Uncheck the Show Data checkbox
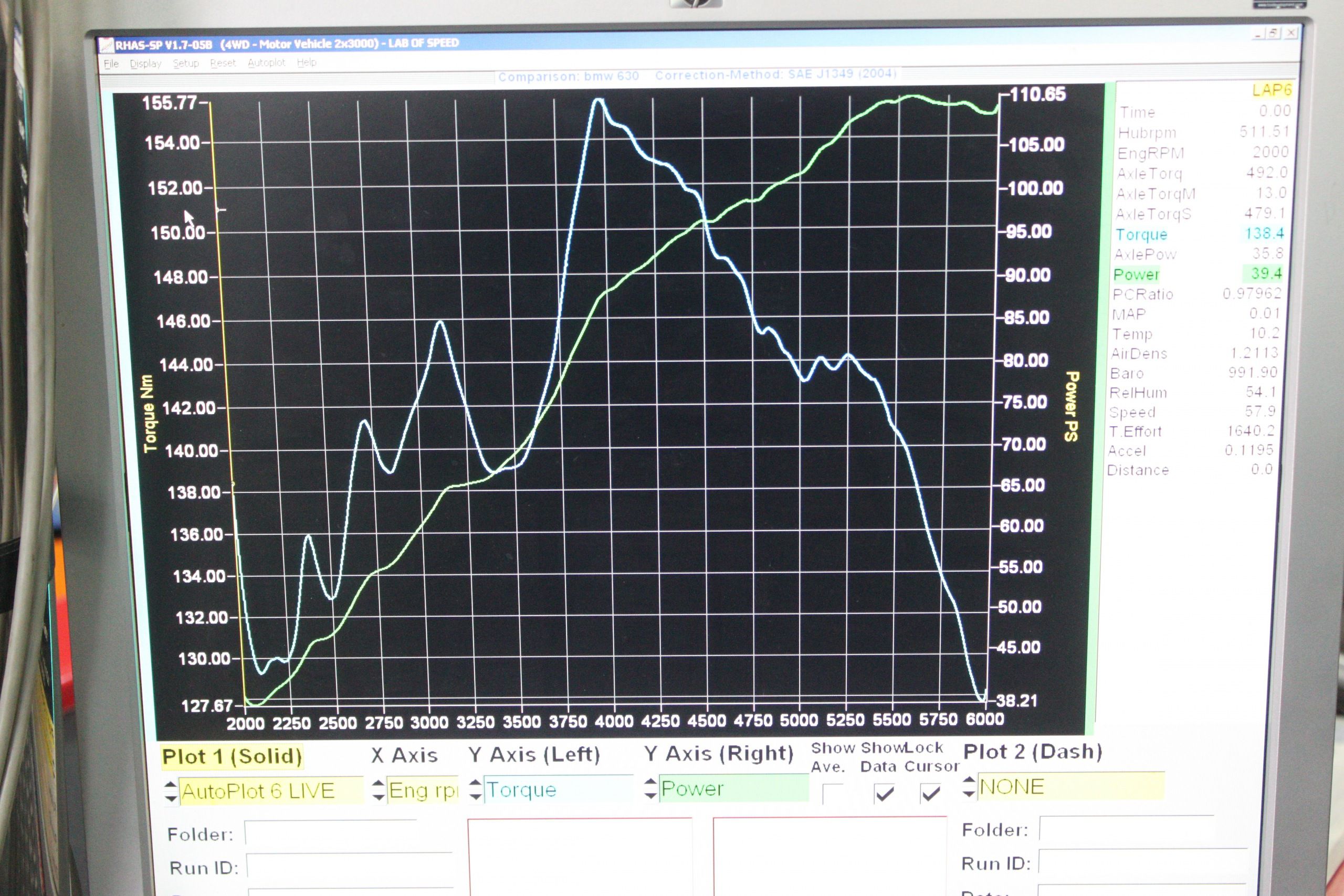 pyautogui.click(x=884, y=793)
